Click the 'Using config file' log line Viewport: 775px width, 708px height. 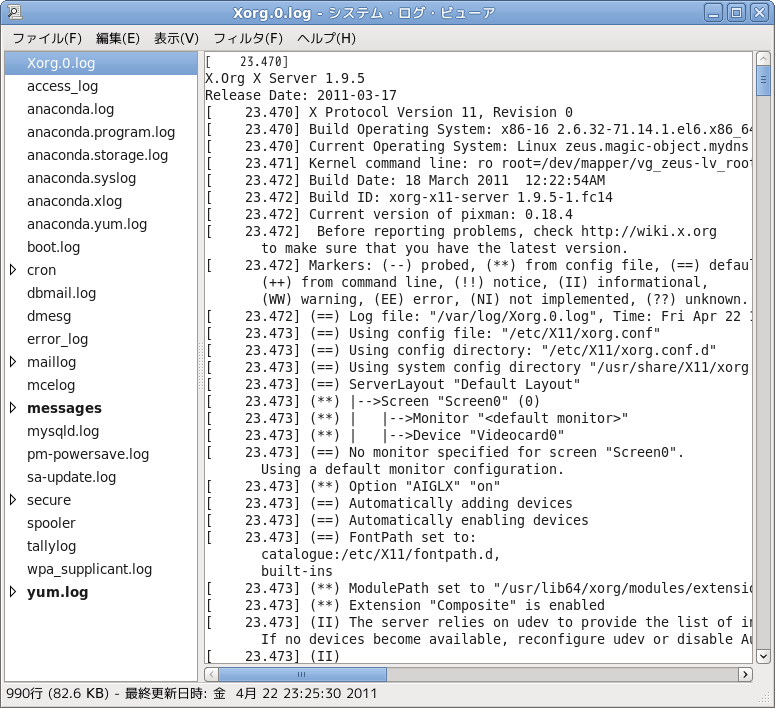coord(433,334)
